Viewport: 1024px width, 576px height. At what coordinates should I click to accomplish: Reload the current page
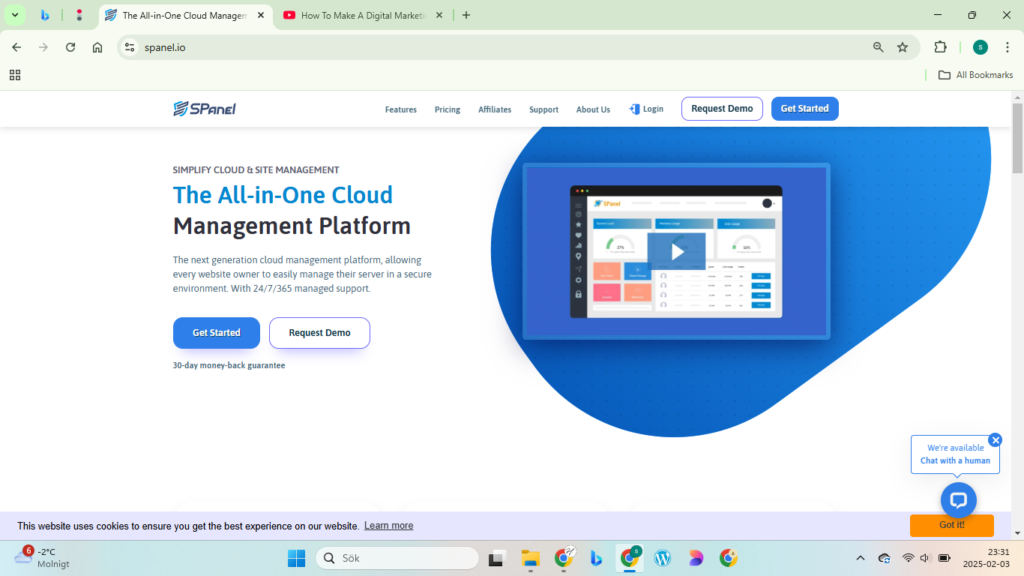point(71,47)
